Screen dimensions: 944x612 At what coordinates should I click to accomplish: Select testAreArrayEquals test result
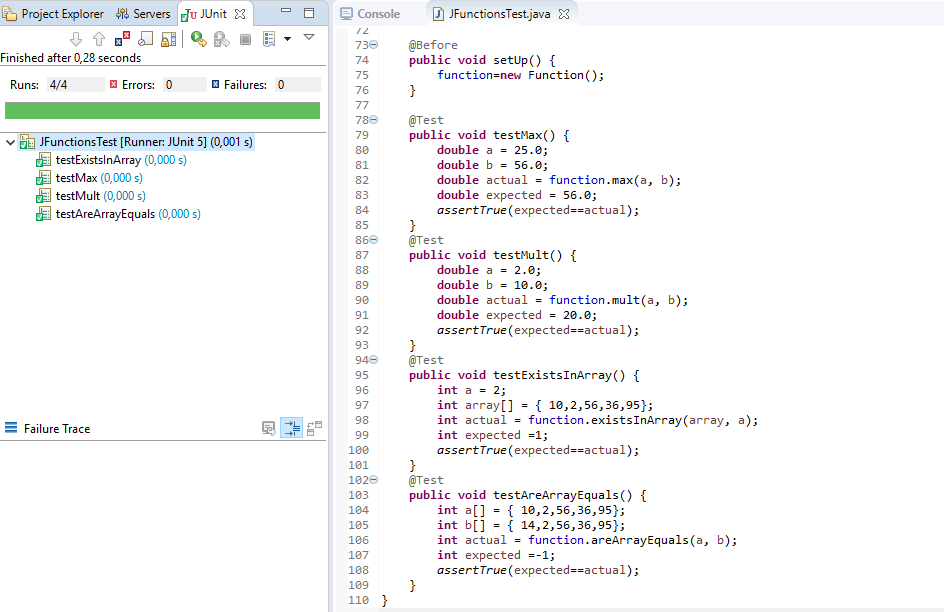click(105, 214)
